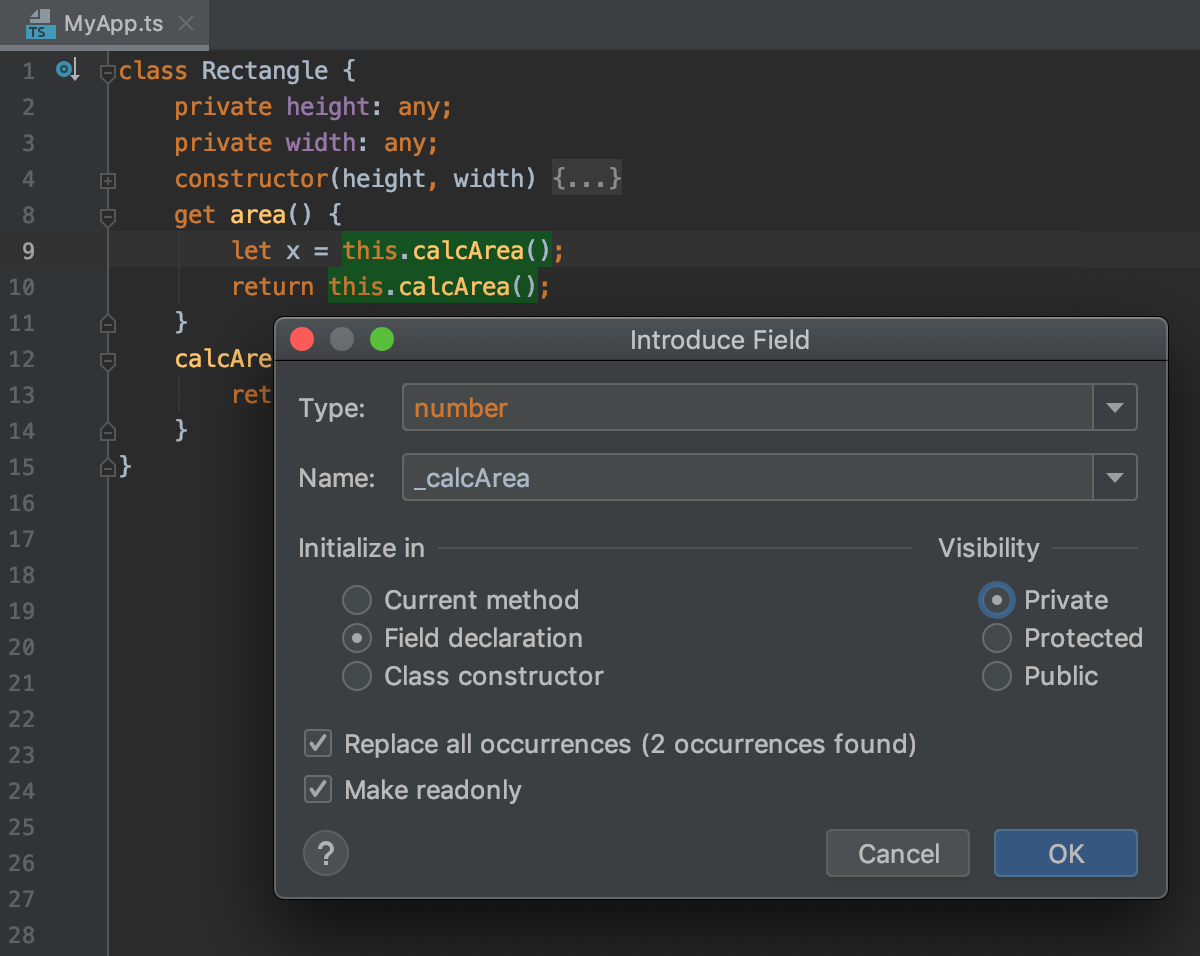The height and width of the screenshot is (956, 1200).
Task: Select Protected visibility
Action: [997, 638]
